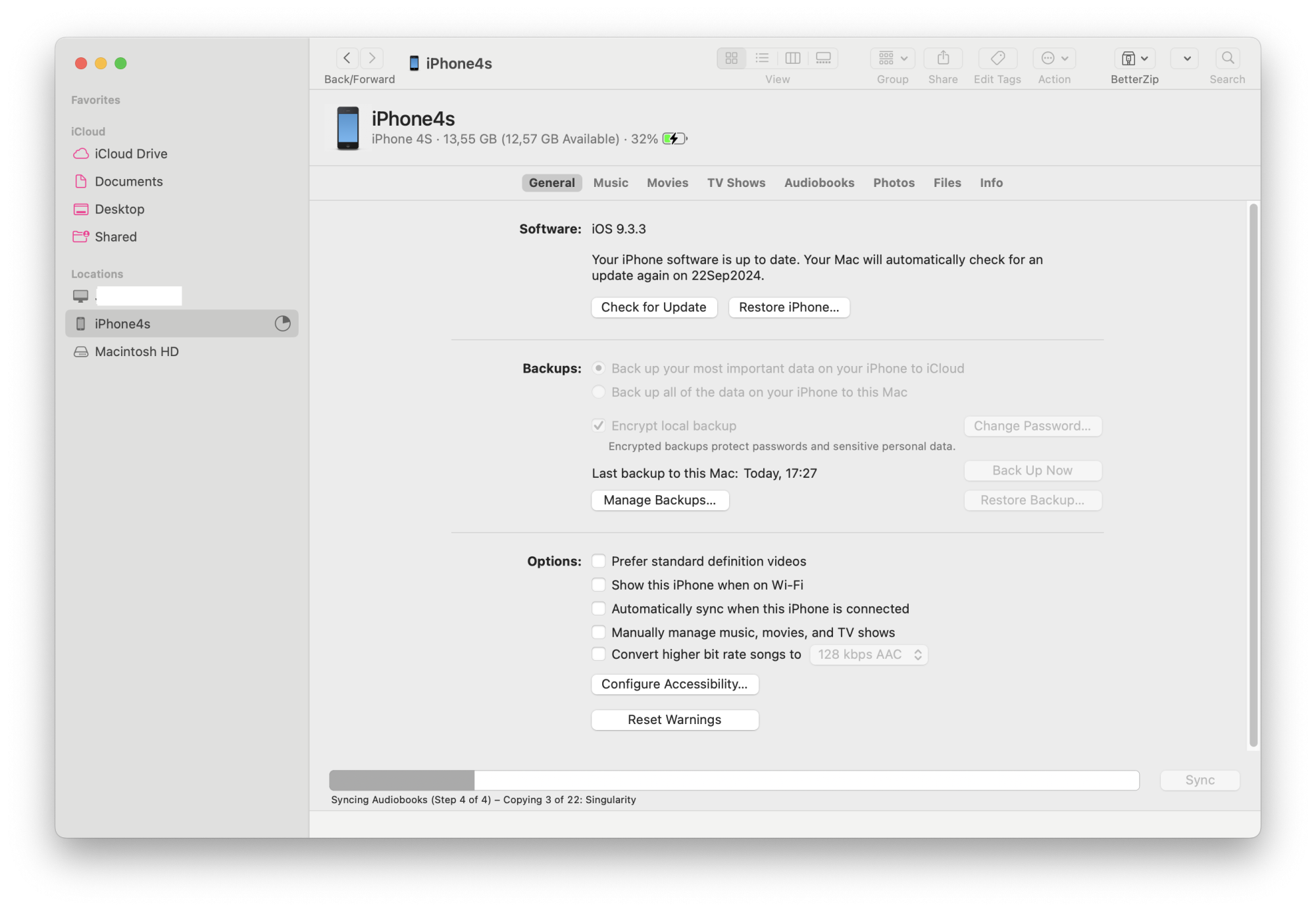Viewport: 1316px width, 911px height.
Task: Open Manage Backups... dialog
Action: (660, 500)
